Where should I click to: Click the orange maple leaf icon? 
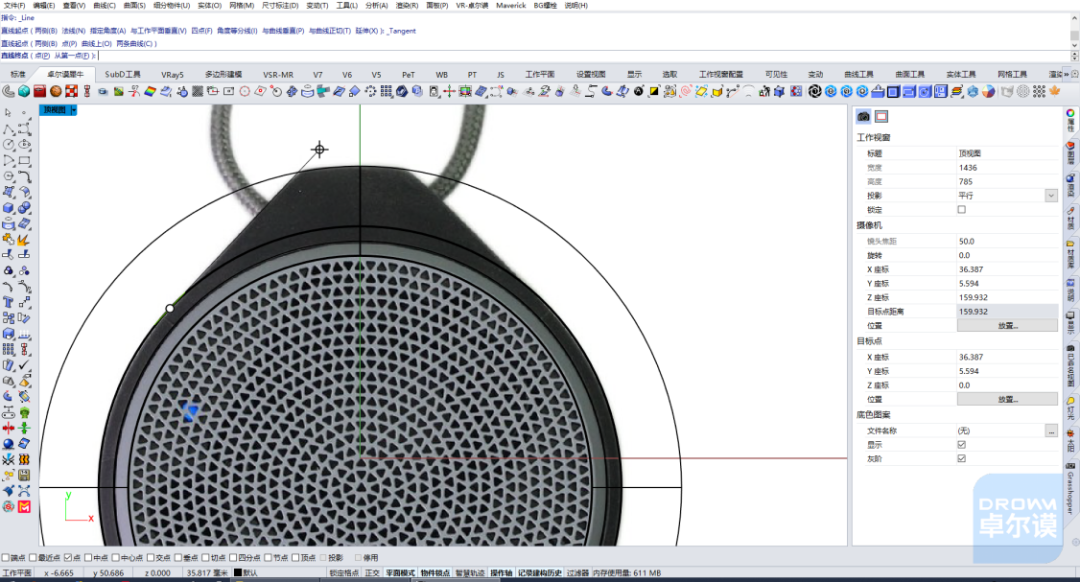(x=1055, y=91)
